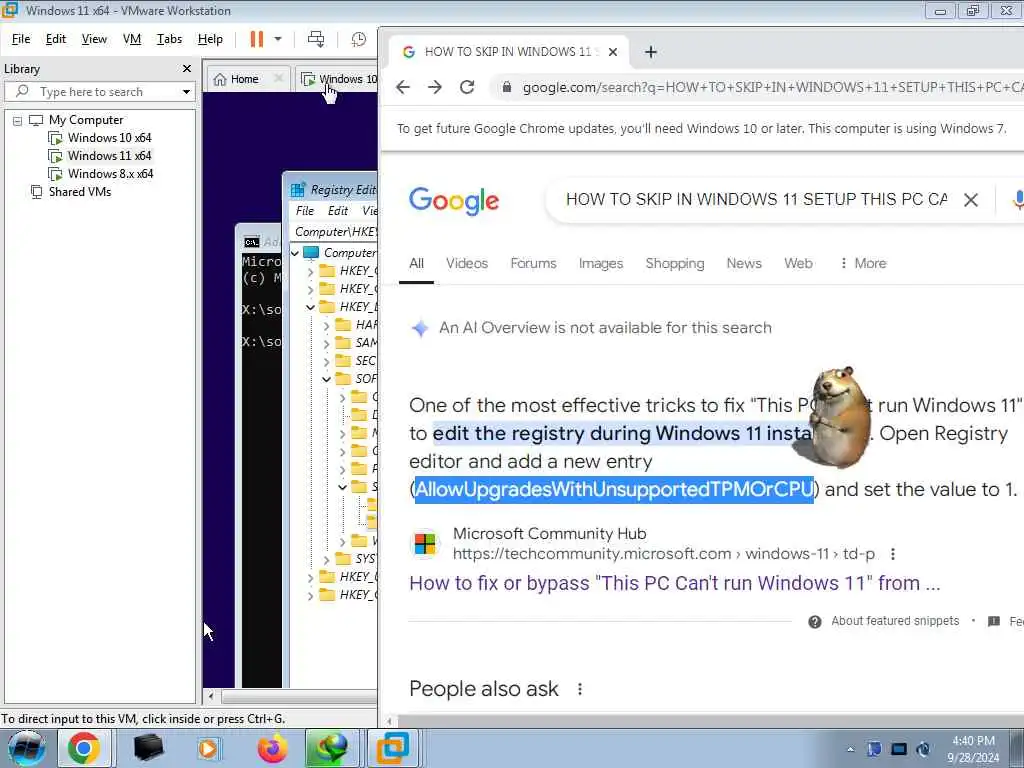Open Chrome from the taskbar
This screenshot has width=1024, height=768.
click(x=84, y=748)
